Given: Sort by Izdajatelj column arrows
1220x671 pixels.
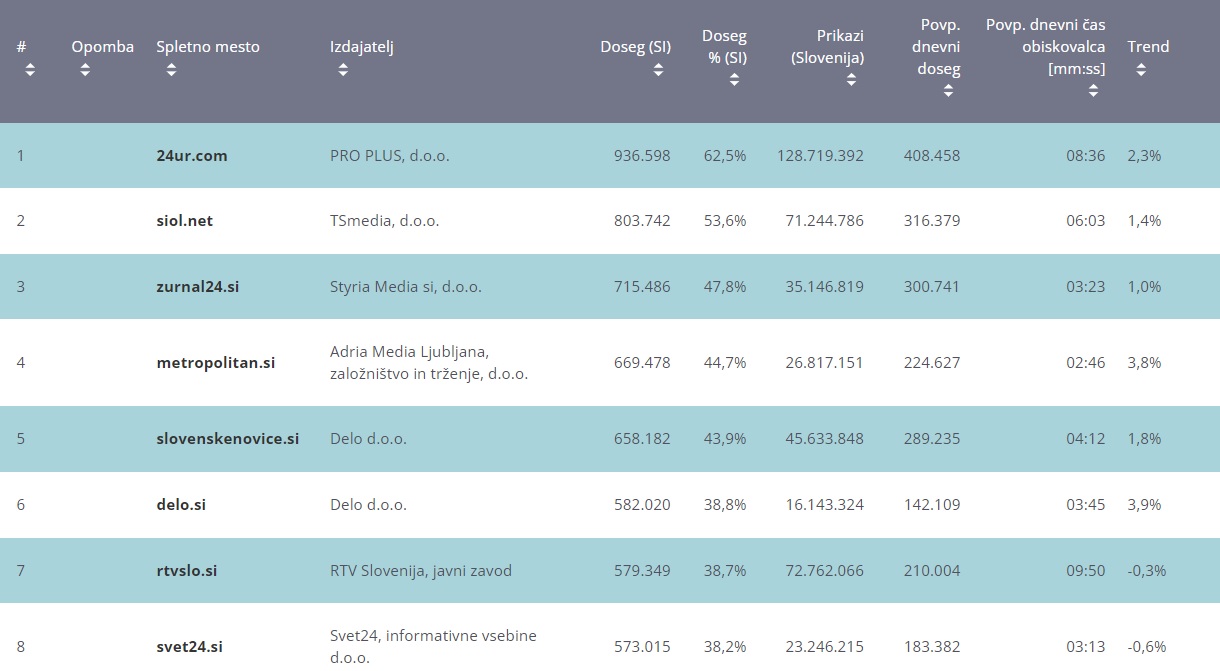Looking at the screenshot, I should pyautogui.click(x=343, y=70).
